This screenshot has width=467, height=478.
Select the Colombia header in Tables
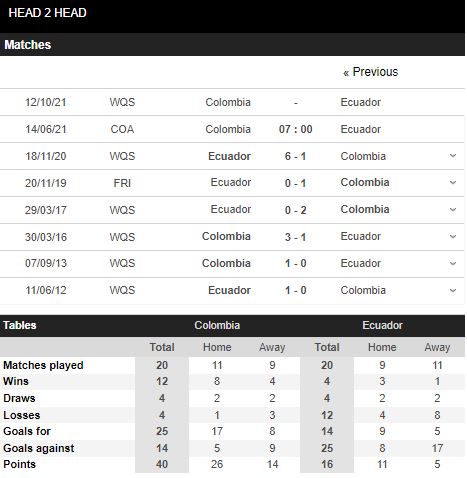pyautogui.click(x=217, y=325)
